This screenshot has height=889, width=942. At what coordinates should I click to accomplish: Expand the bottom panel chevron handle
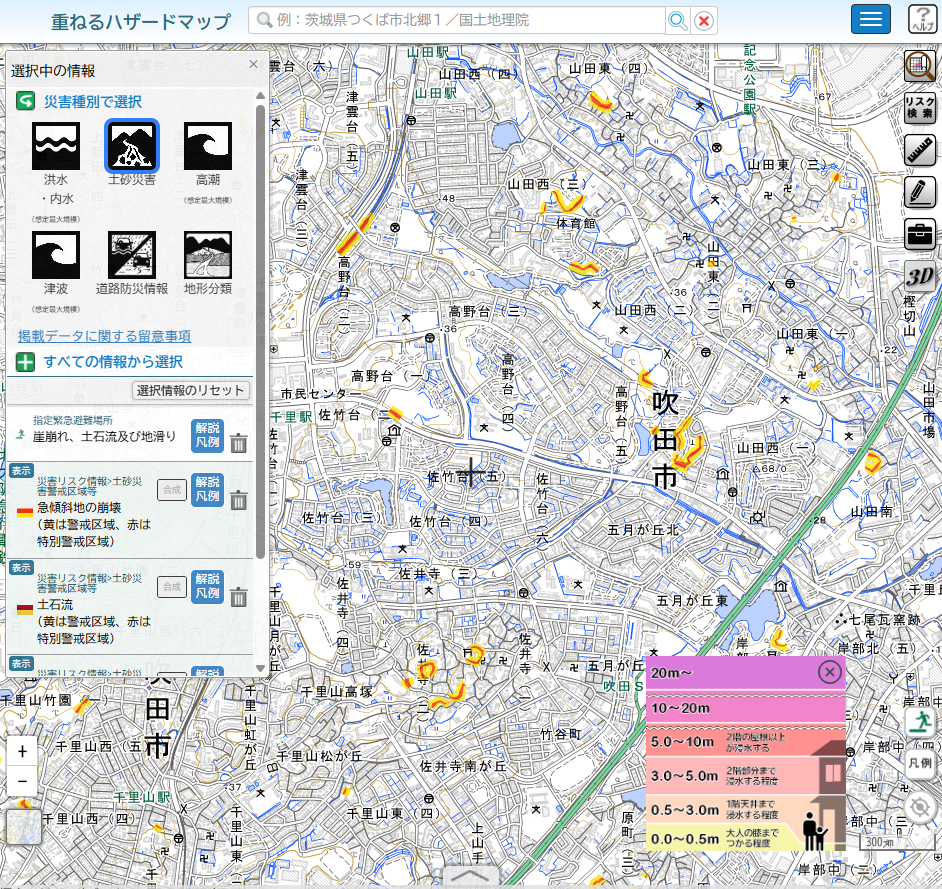471,875
